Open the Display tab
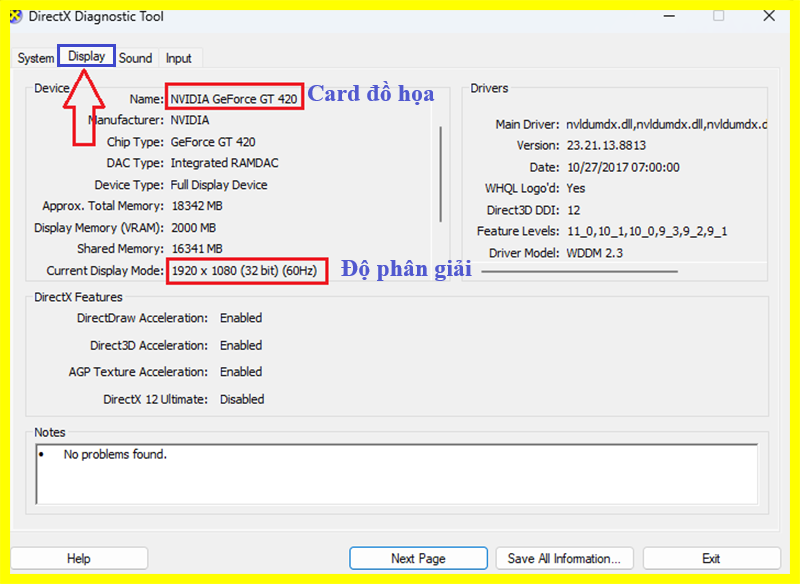The height and width of the screenshot is (584, 800). tap(86, 56)
